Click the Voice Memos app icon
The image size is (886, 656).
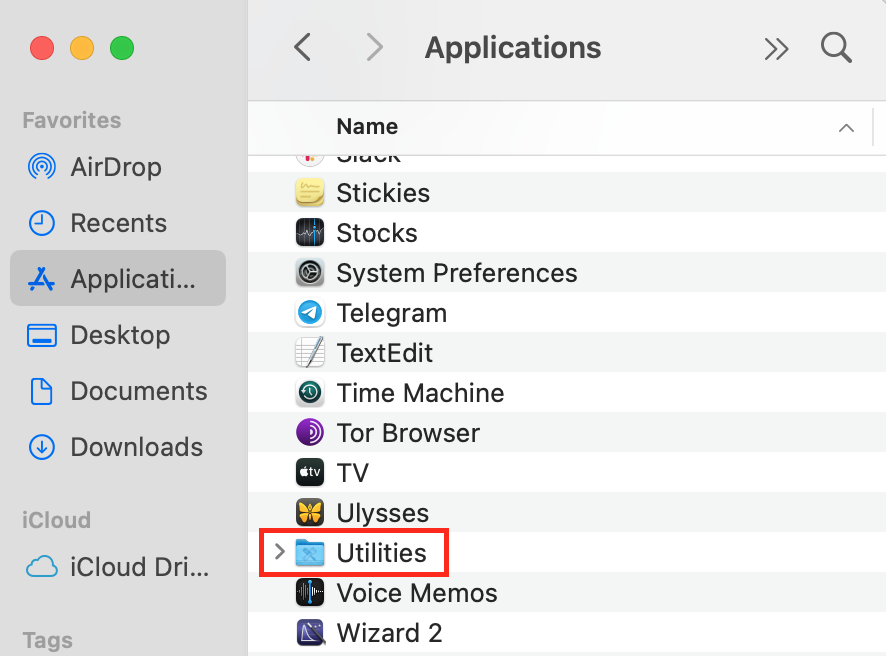tap(310, 593)
